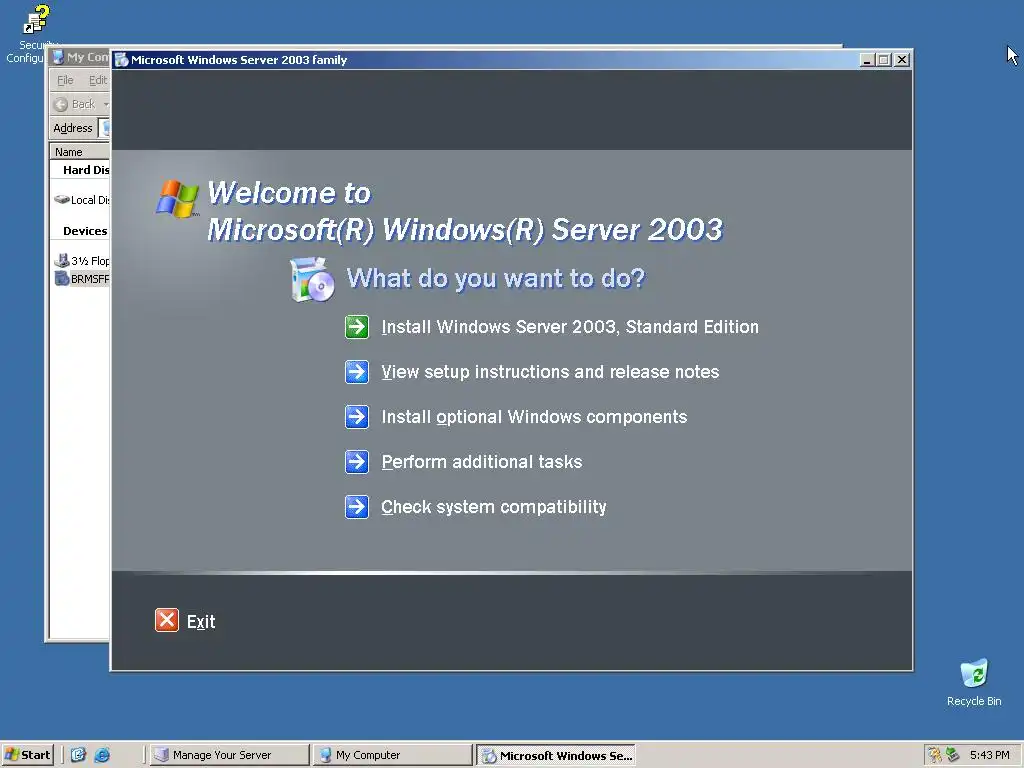Viewport: 1024px width, 768px height.
Task: Click the network connection tray icon
Action: (953, 755)
